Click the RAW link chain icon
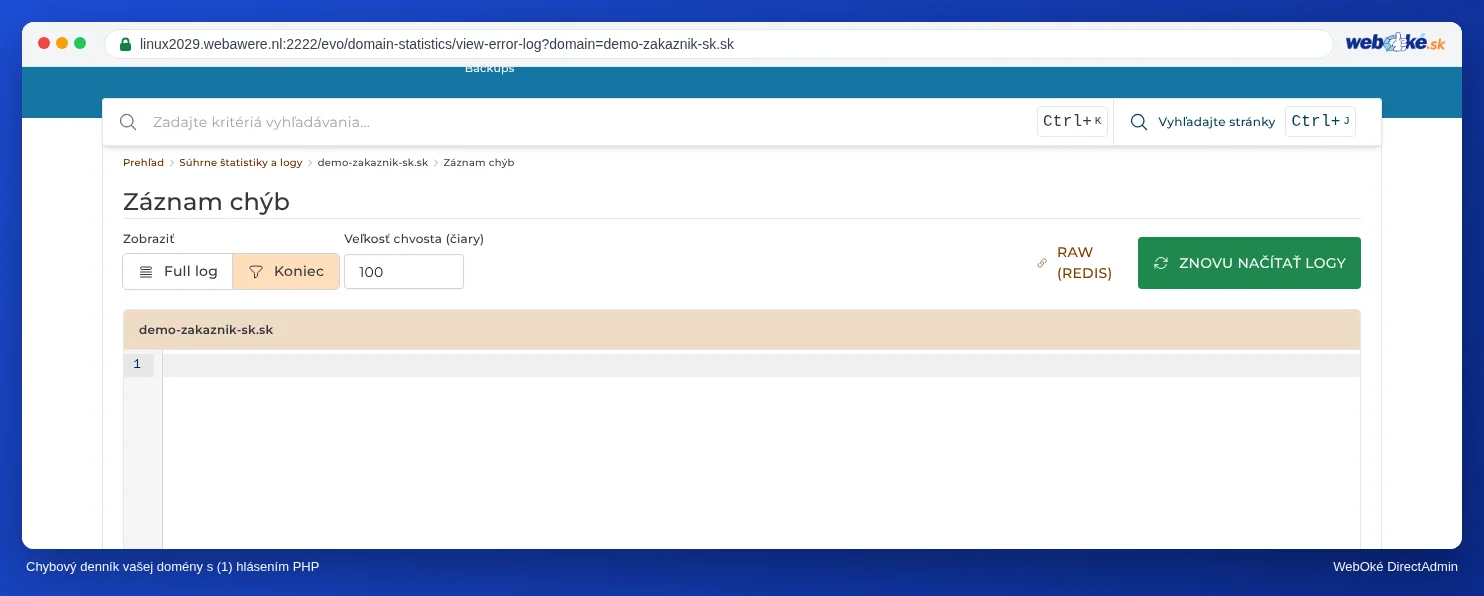 (x=1042, y=263)
